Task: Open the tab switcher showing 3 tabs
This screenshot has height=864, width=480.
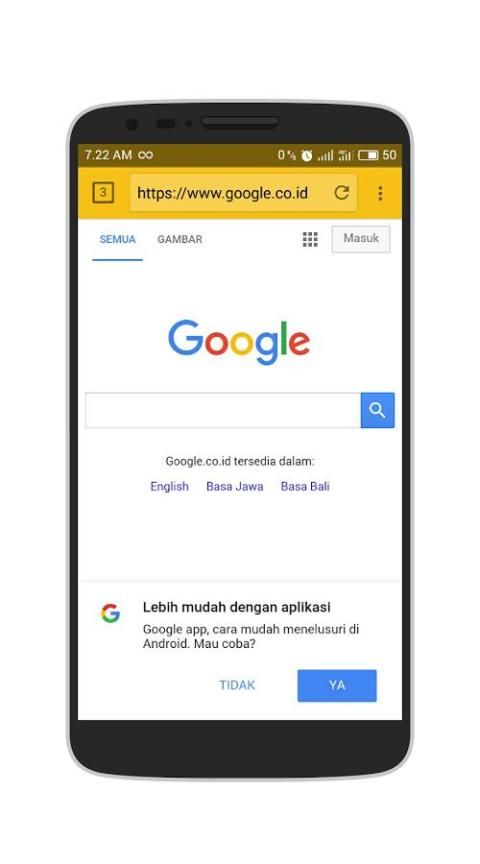Action: point(103,193)
